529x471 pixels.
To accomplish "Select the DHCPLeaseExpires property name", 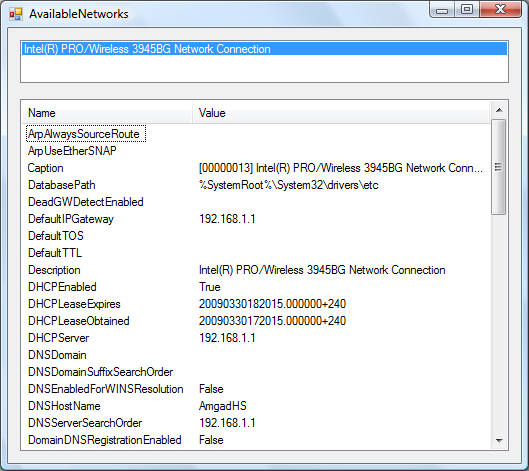I will click(x=74, y=304).
